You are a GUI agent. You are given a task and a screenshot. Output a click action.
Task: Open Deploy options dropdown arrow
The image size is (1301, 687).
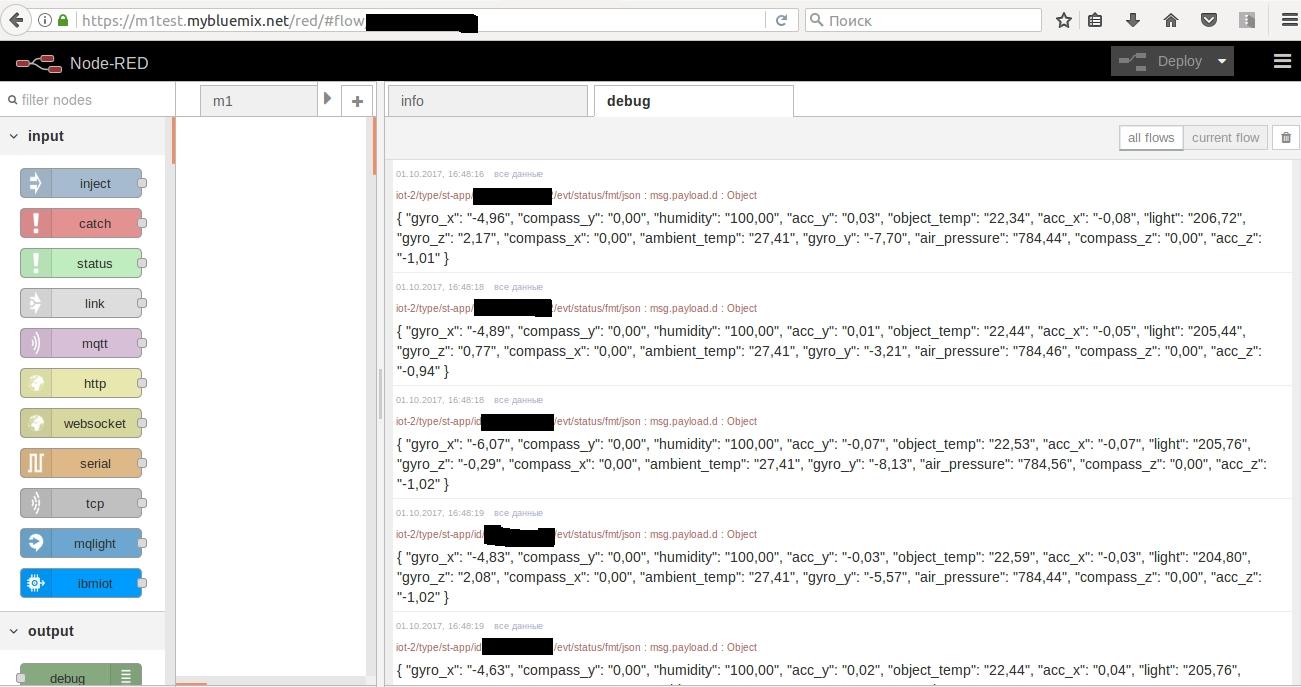(1221, 61)
